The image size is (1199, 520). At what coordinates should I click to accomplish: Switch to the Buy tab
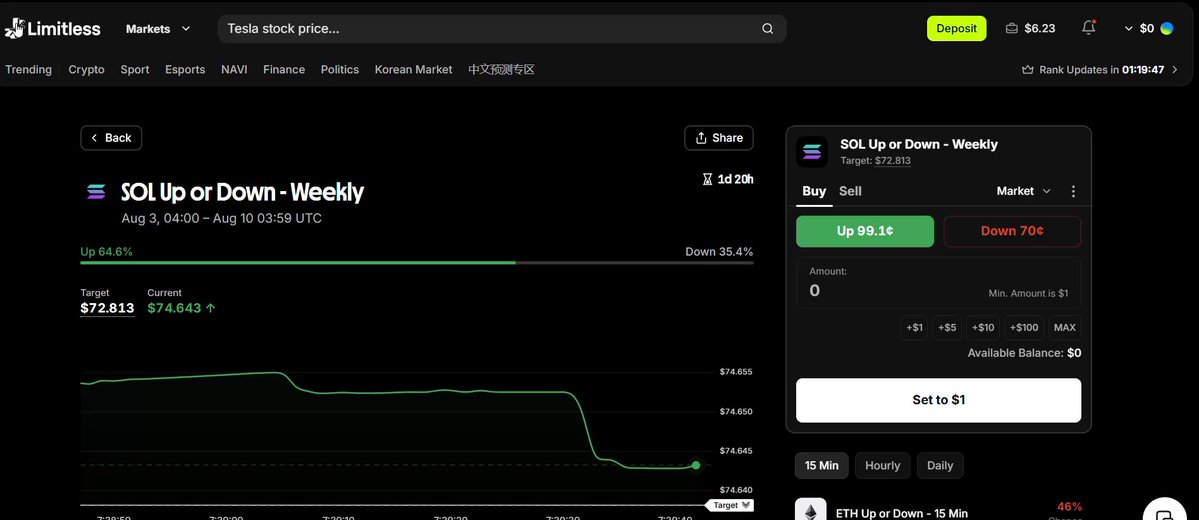(x=814, y=191)
